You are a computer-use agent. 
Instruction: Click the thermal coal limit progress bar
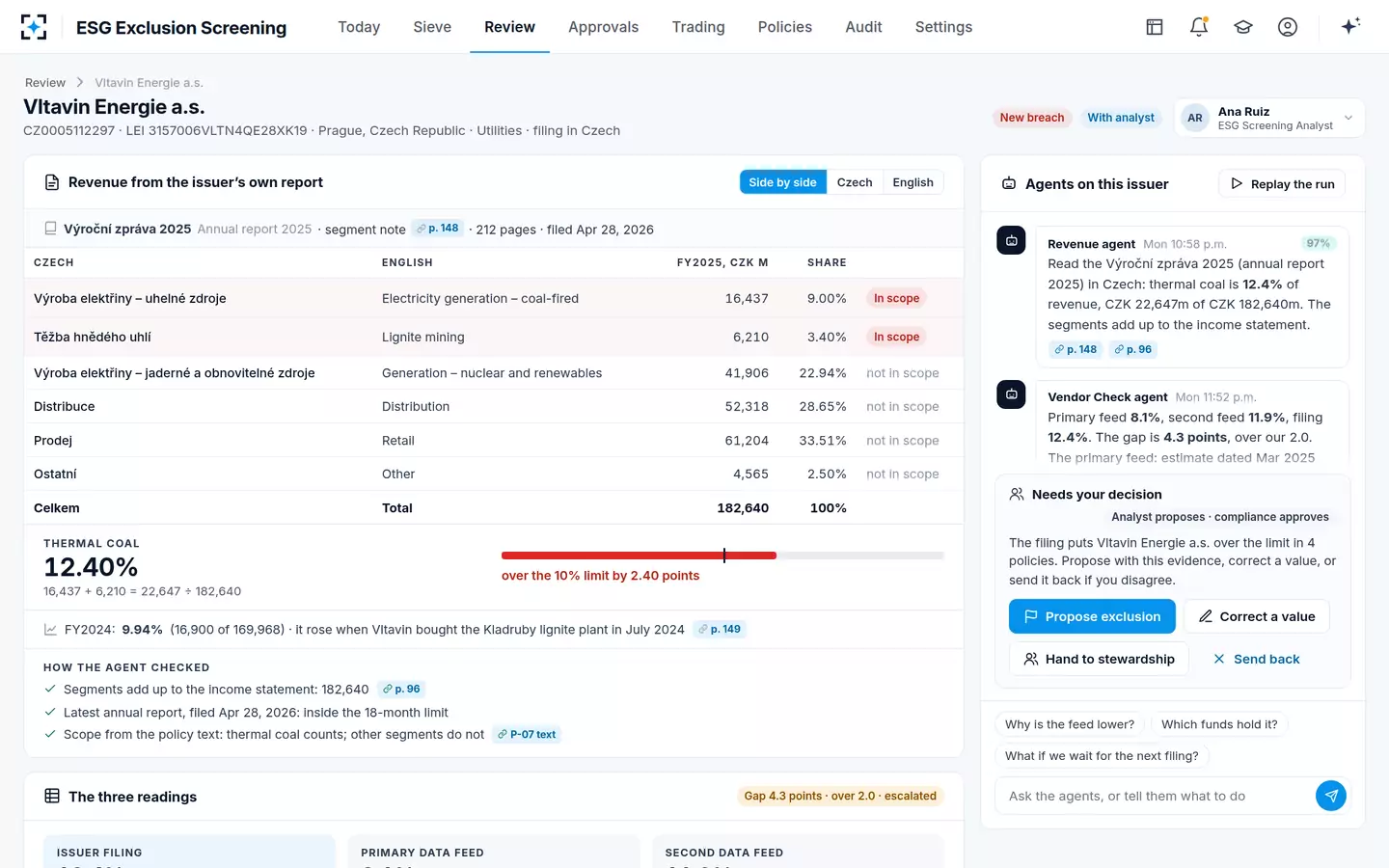point(722,556)
